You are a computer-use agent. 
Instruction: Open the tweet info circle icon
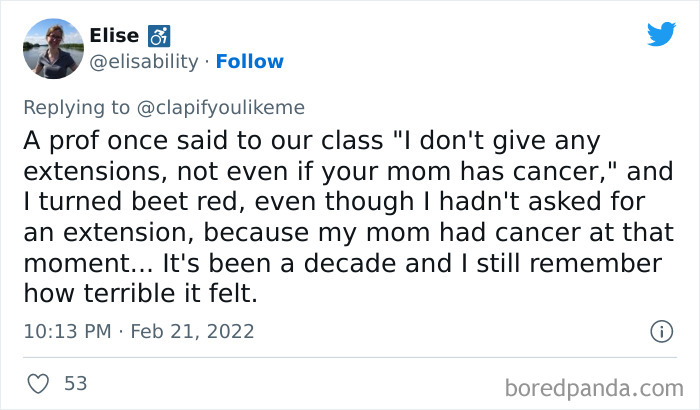point(660,331)
